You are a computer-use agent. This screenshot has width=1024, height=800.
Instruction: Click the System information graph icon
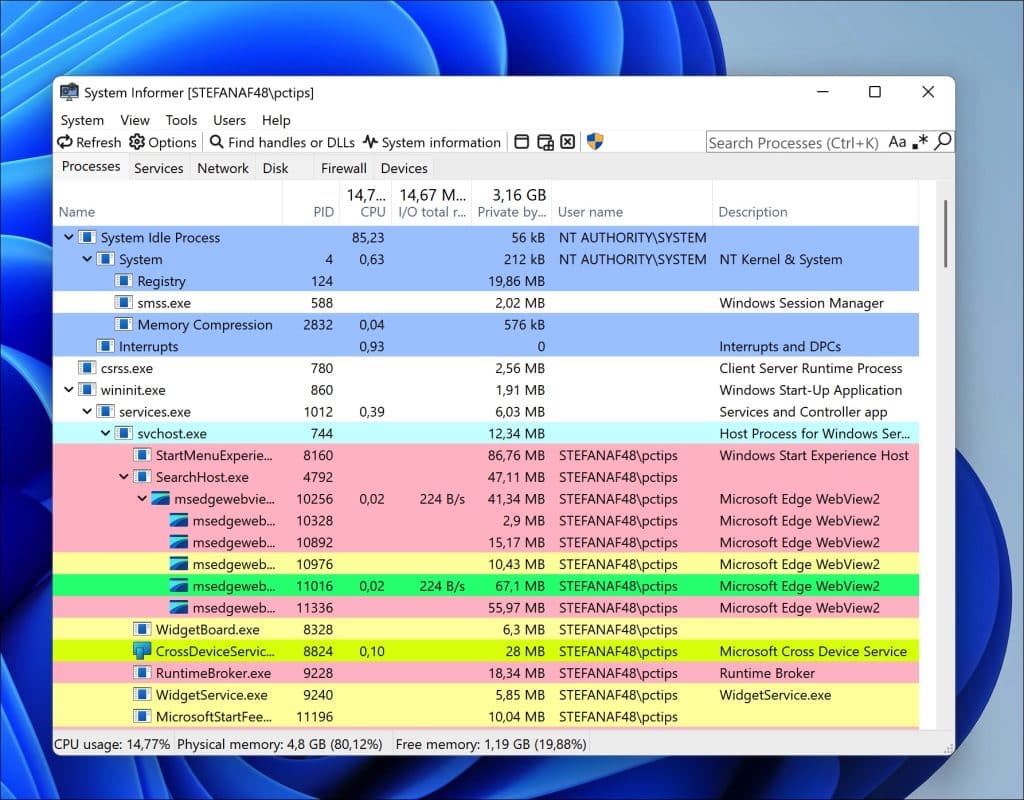tap(371, 143)
